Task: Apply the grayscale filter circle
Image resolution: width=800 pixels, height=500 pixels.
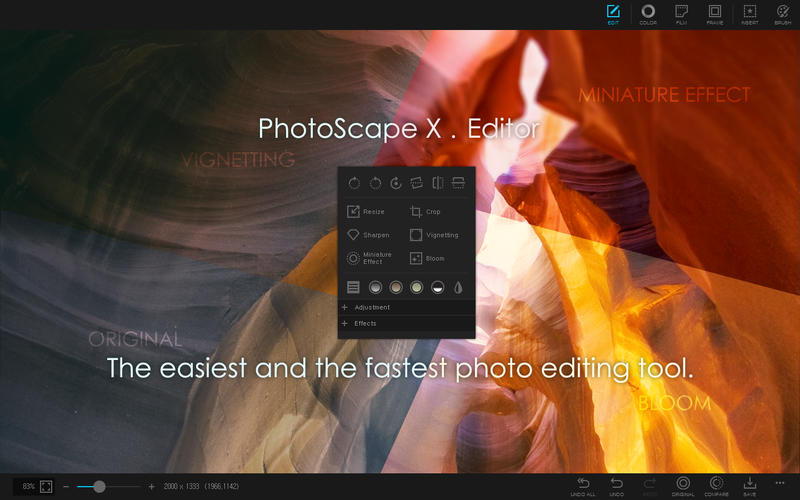Action: [375, 287]
